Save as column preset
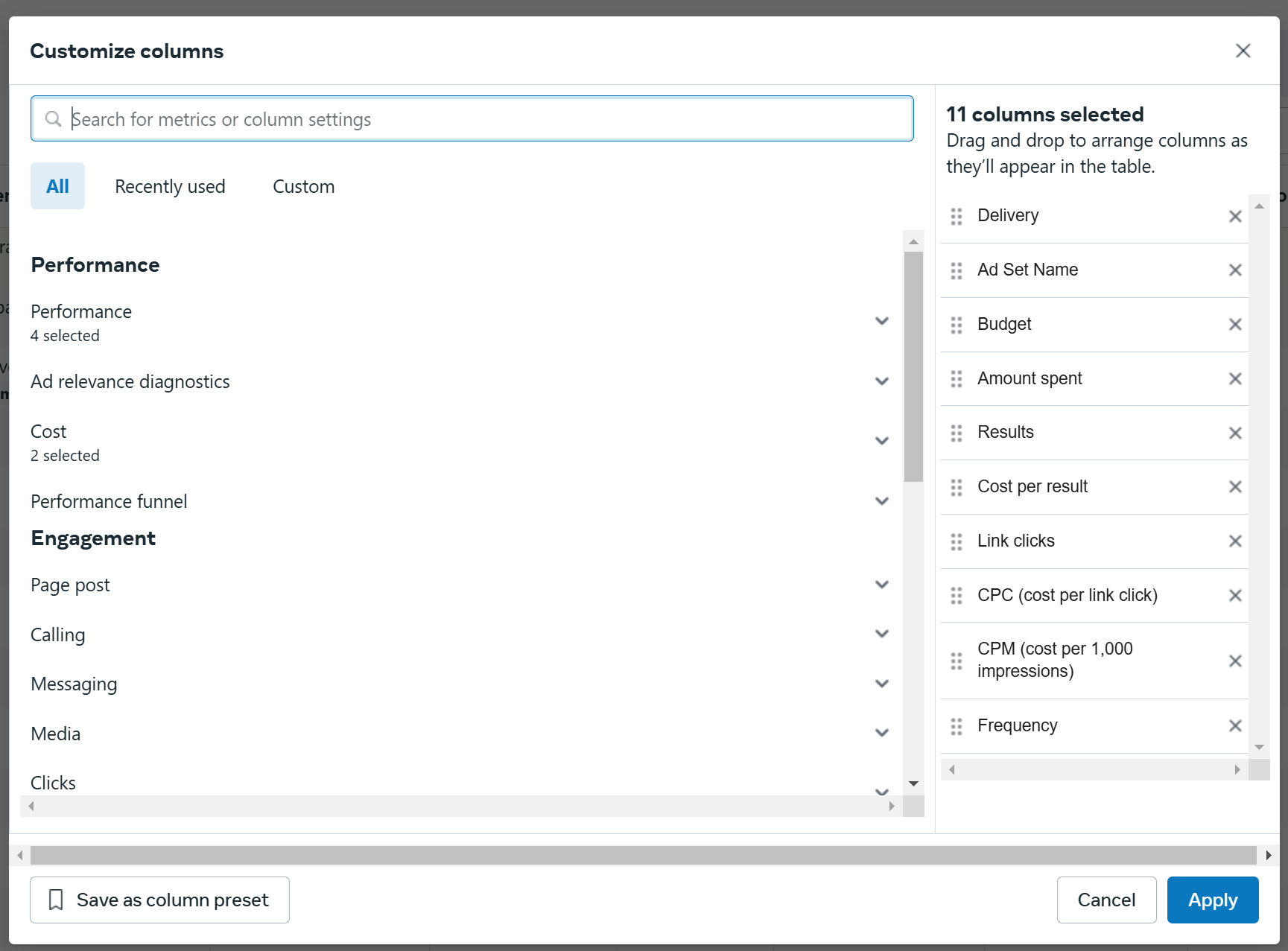This screenshot has height=951, width=1288. point(159,900)
